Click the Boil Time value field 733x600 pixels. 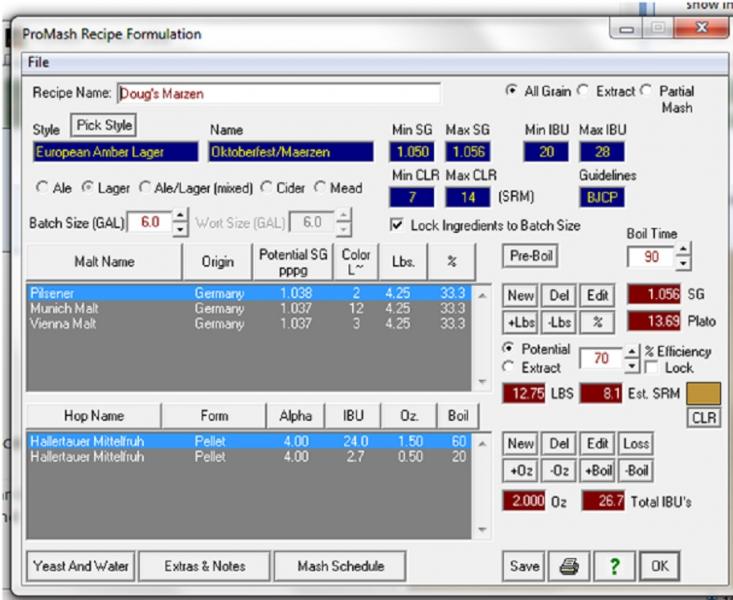coord(651,256)
